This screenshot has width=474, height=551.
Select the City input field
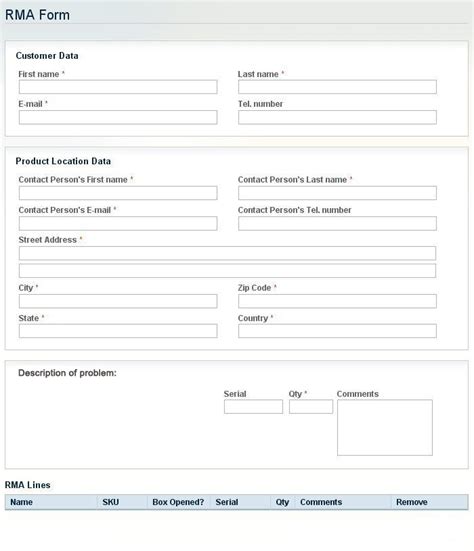[118, 301]
